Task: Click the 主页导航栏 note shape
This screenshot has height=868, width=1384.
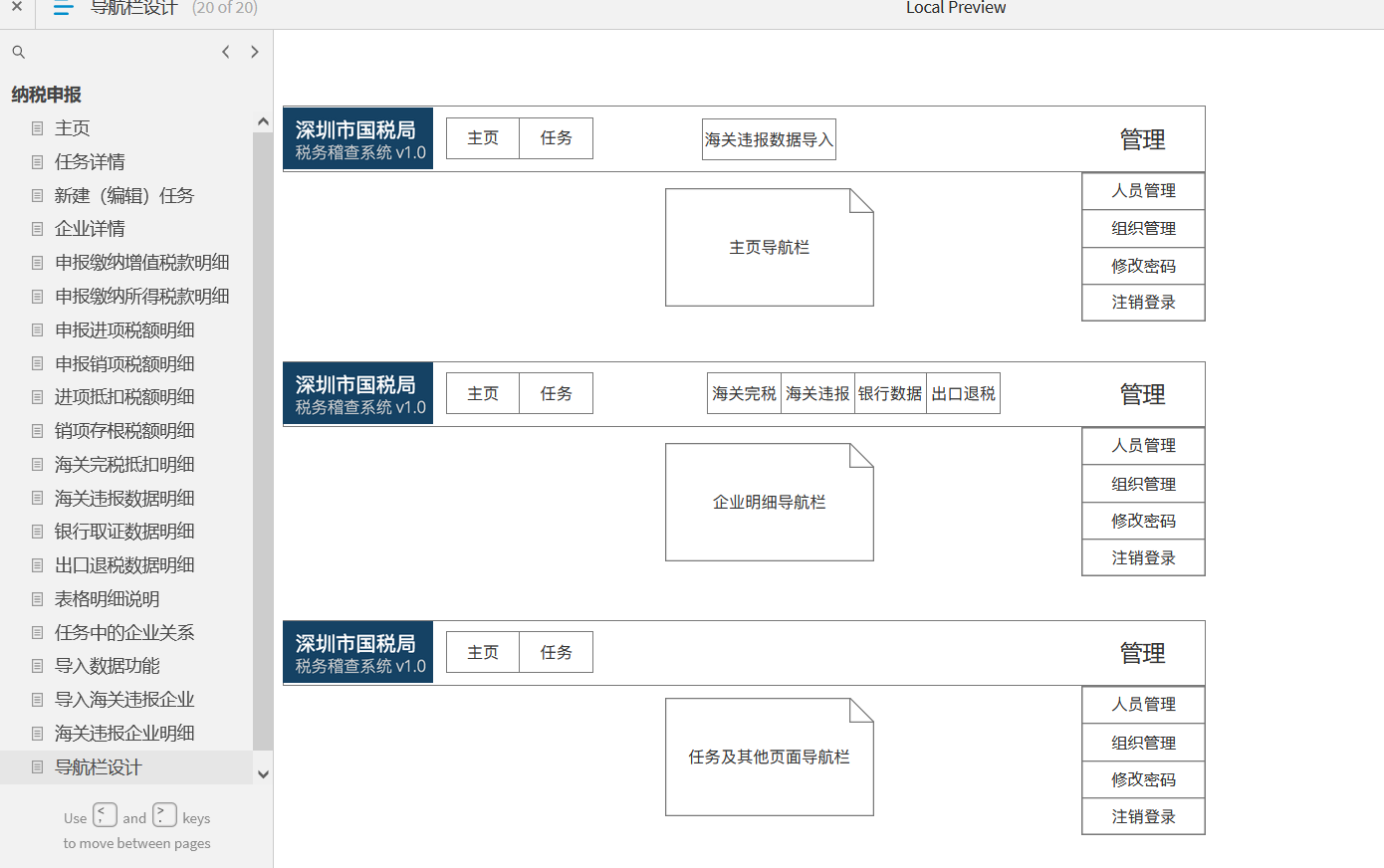Action: pyautogui.click(x=770, y=247)
